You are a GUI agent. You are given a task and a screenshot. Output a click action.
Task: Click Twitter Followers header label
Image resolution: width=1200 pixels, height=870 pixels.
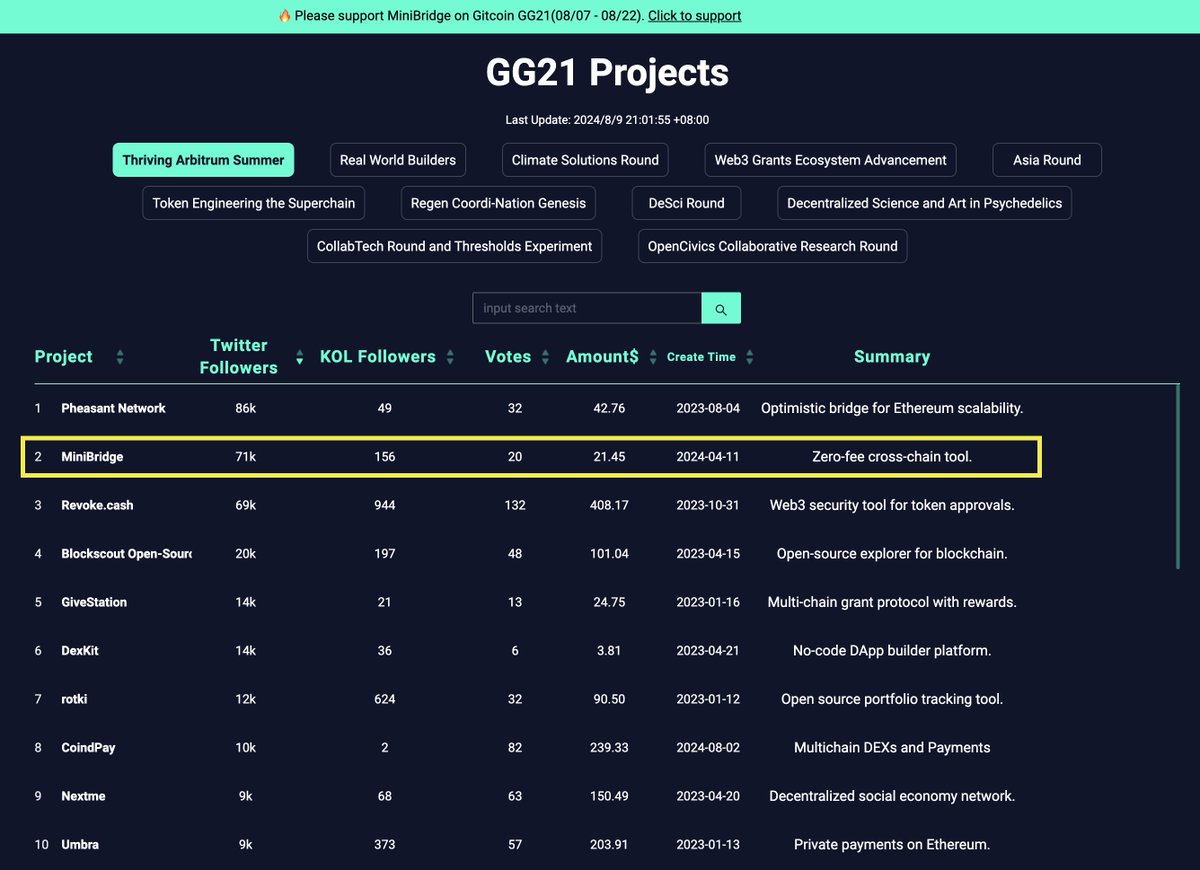coord(238,357)
